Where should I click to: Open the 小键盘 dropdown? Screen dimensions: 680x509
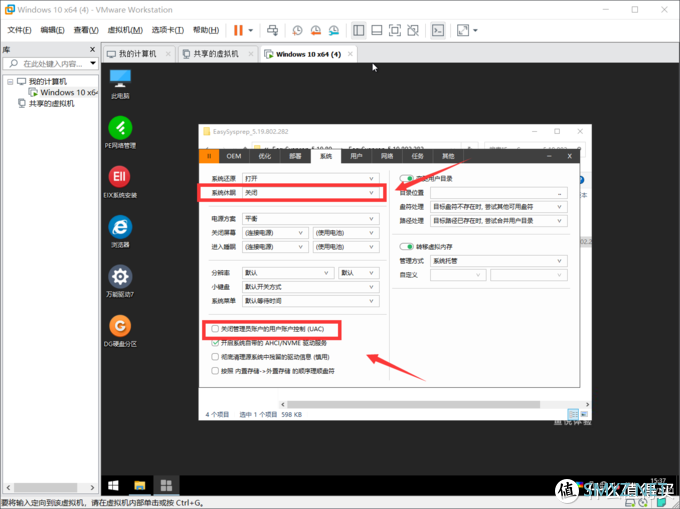pos(311,287)
